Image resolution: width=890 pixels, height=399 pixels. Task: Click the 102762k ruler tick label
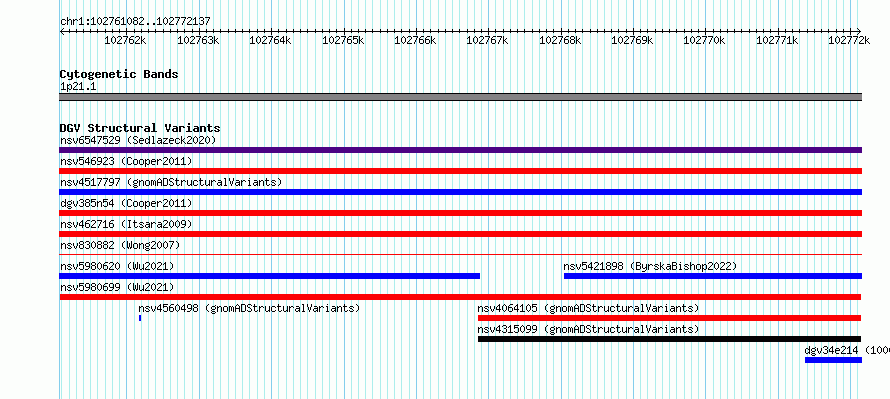point(126,40)
